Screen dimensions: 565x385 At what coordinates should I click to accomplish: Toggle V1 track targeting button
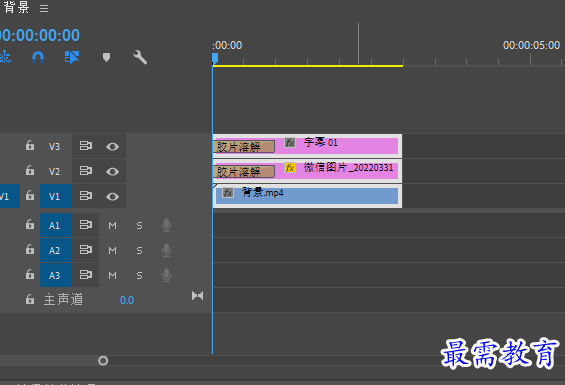[56, 196]
